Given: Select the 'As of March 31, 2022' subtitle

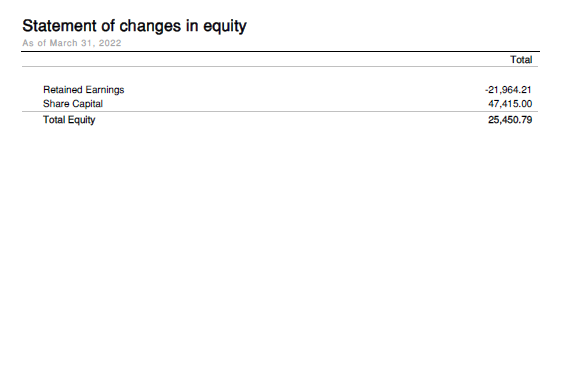Looking at the screenshot, I should pyautogui.click(x=72, y=43).
